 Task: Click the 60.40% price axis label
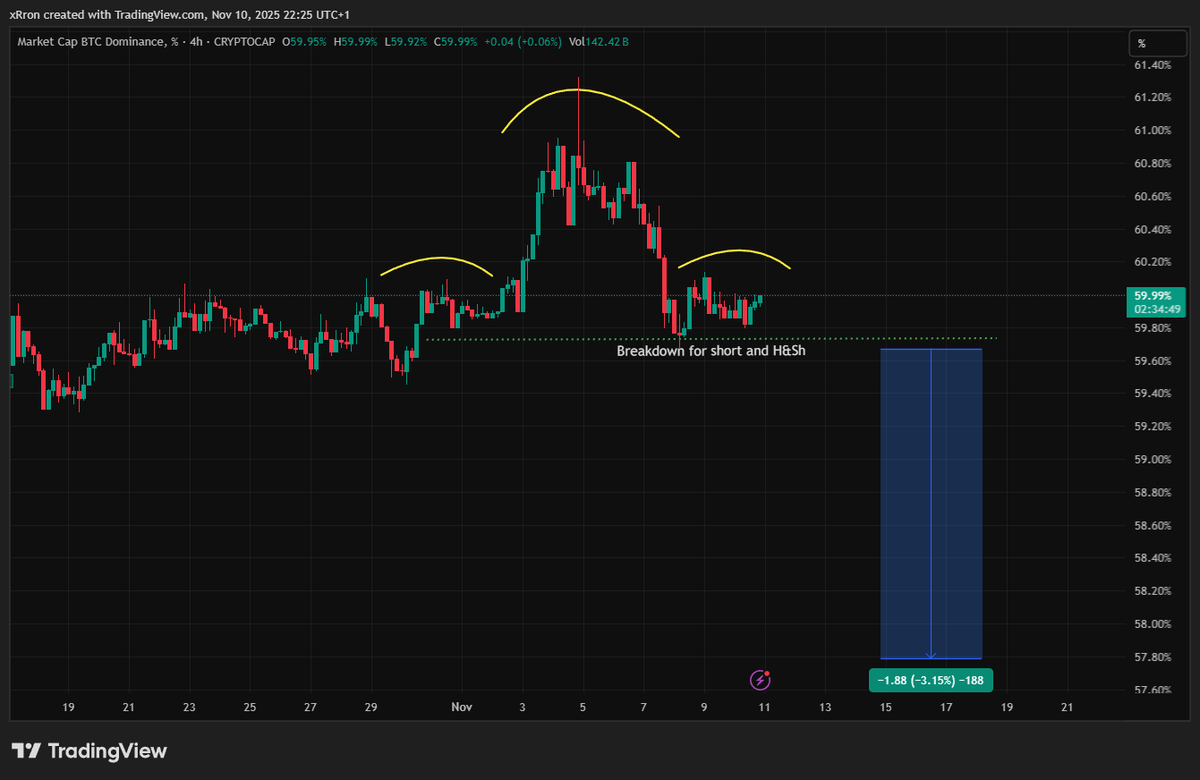[1152, 229]
